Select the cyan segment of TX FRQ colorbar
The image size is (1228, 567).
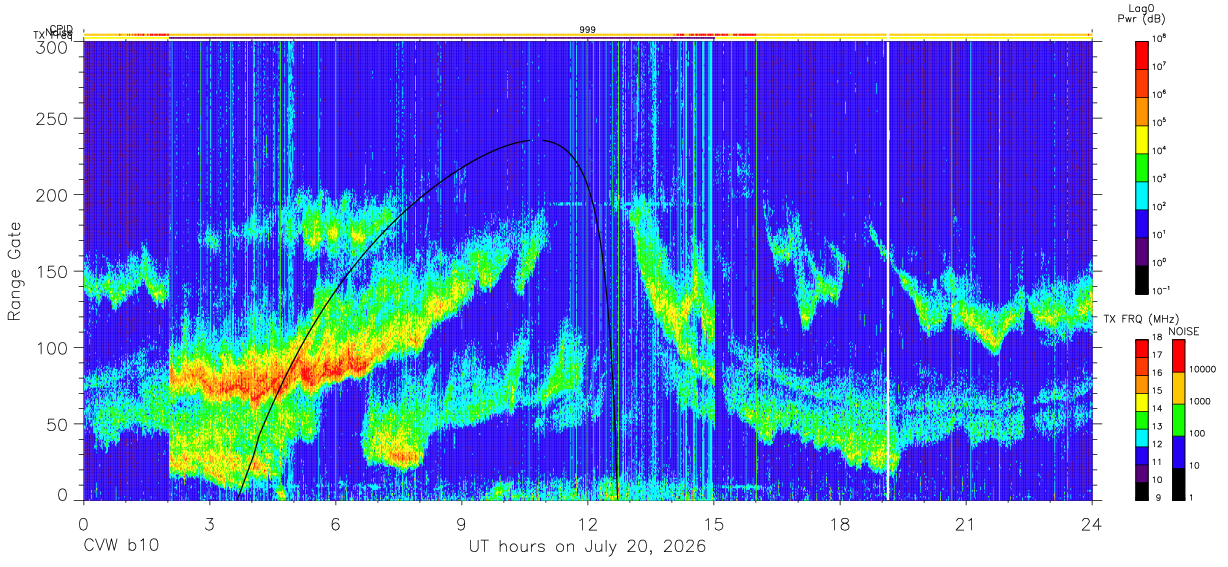tap(1142, 437)
